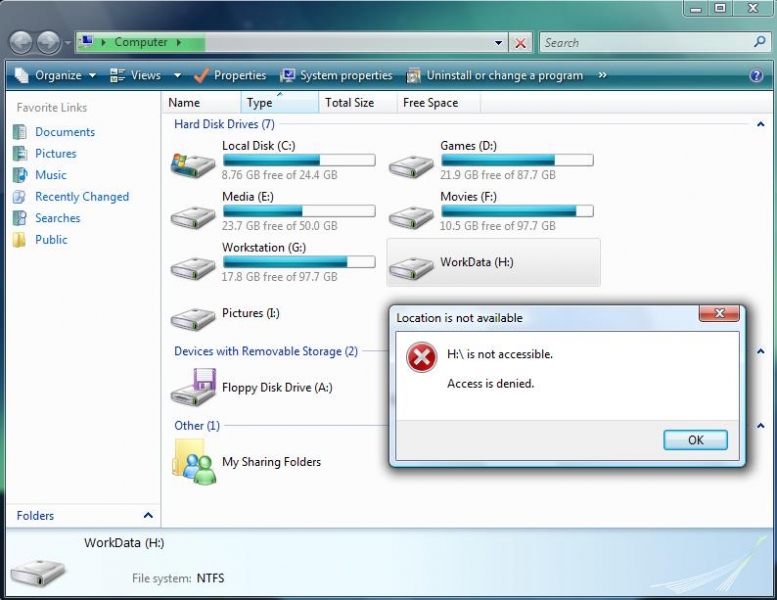Click into the Search input field
The image size is (777, 600).
click(645, 43)
